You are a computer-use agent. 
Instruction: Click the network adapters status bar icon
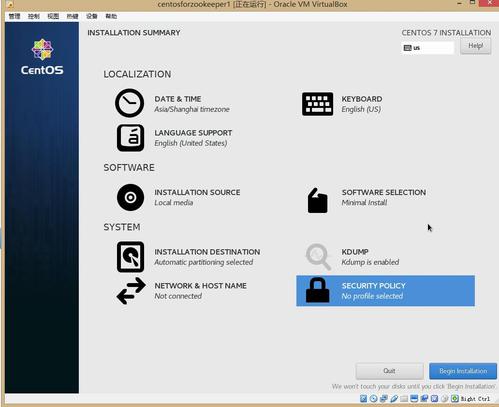point(384,398)
